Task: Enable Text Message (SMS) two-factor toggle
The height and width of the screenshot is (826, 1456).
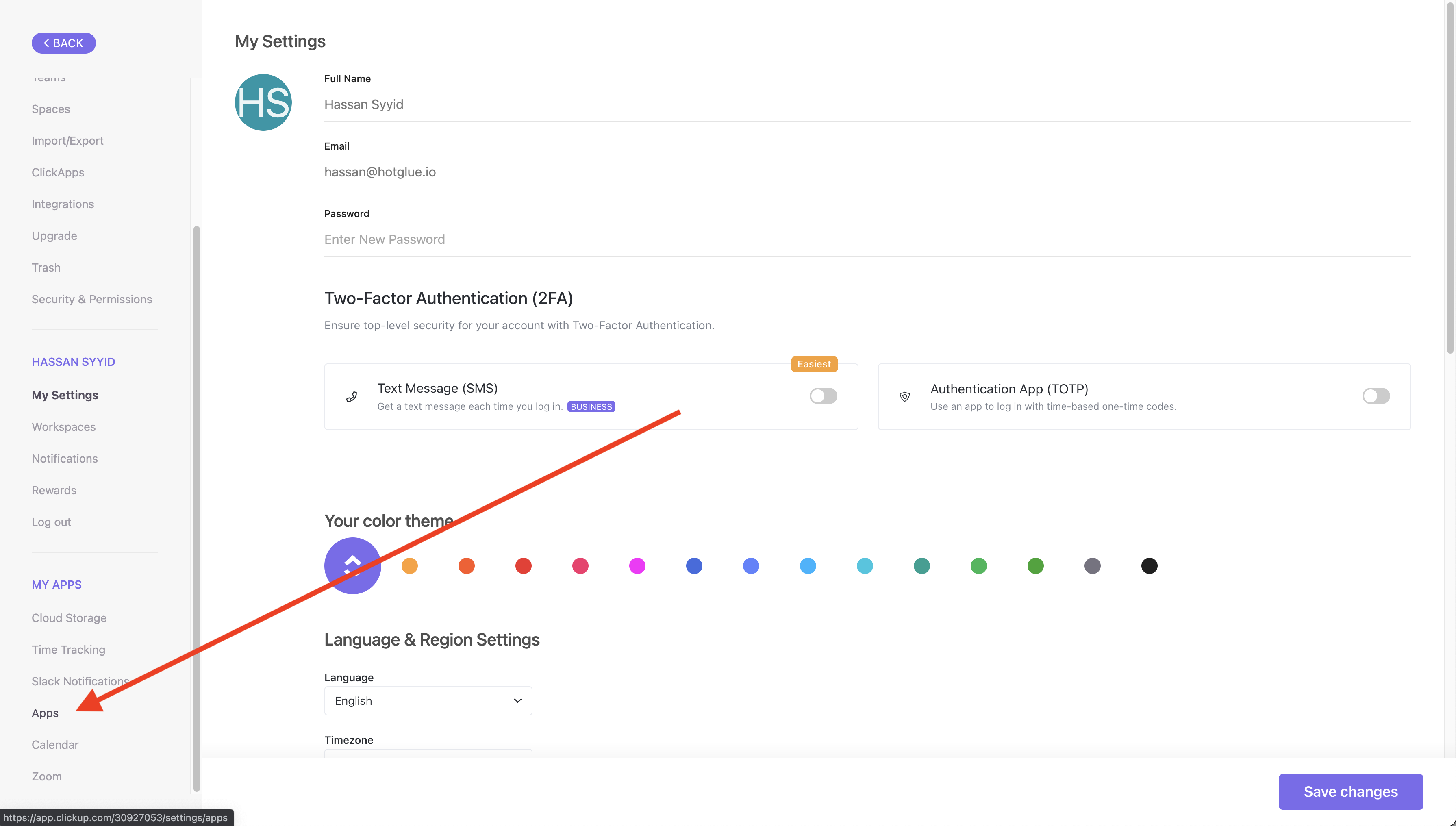Action: [x=823, y=396]
